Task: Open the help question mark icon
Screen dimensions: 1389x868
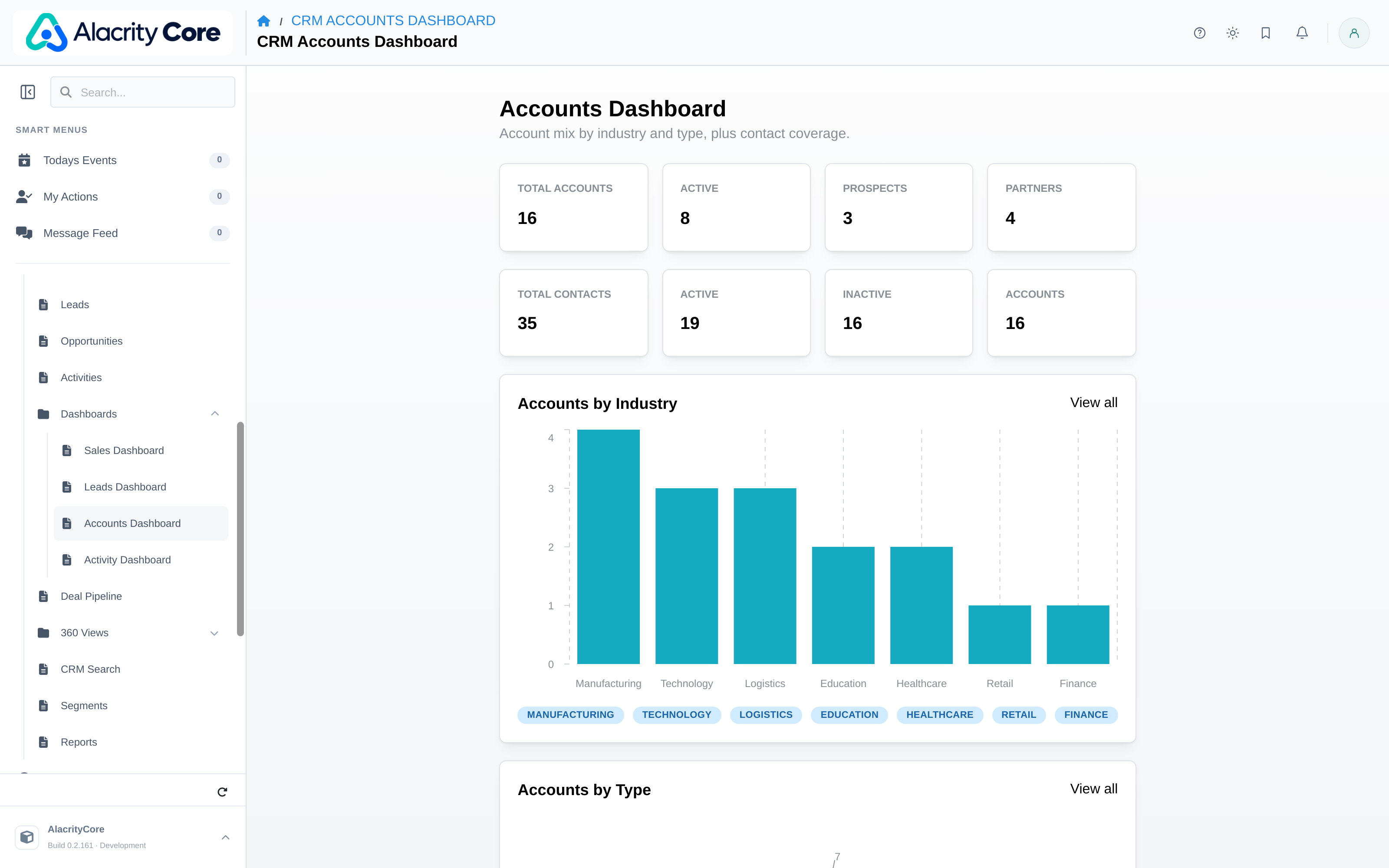Action: pyautogui.click(x=1199, y=33)
